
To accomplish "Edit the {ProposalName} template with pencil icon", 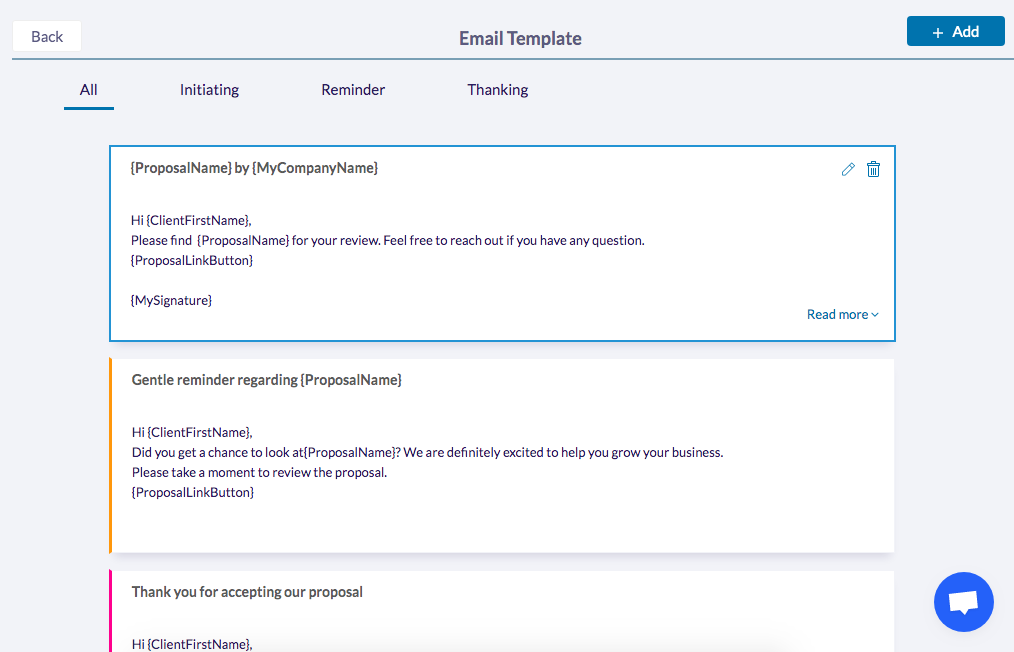I will click(x=848, y=169).
